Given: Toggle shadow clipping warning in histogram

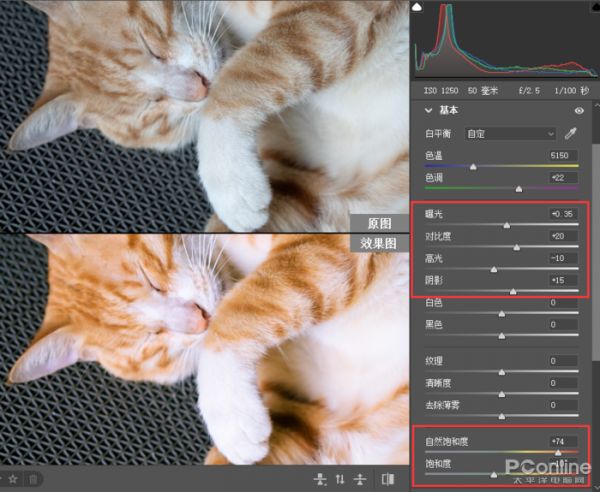Looking at the screenshot, I should [418, 8].
